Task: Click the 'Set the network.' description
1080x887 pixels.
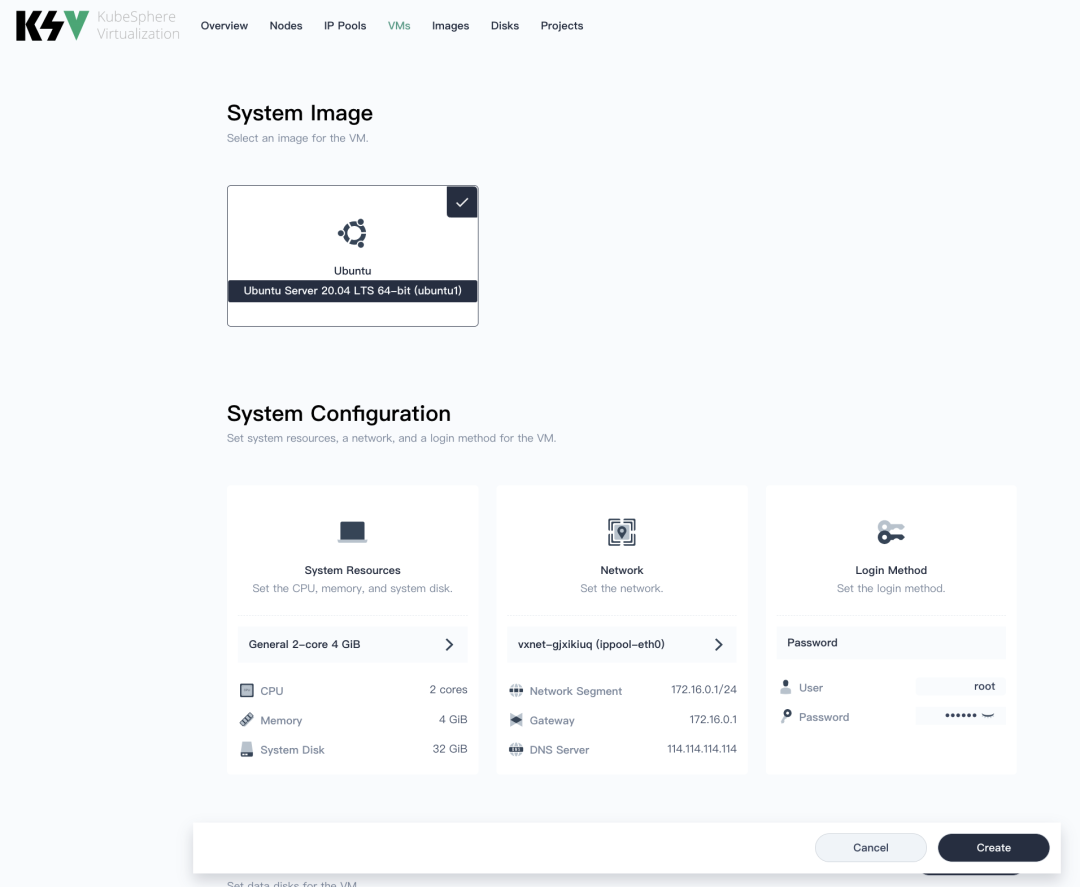Action: 621,588
